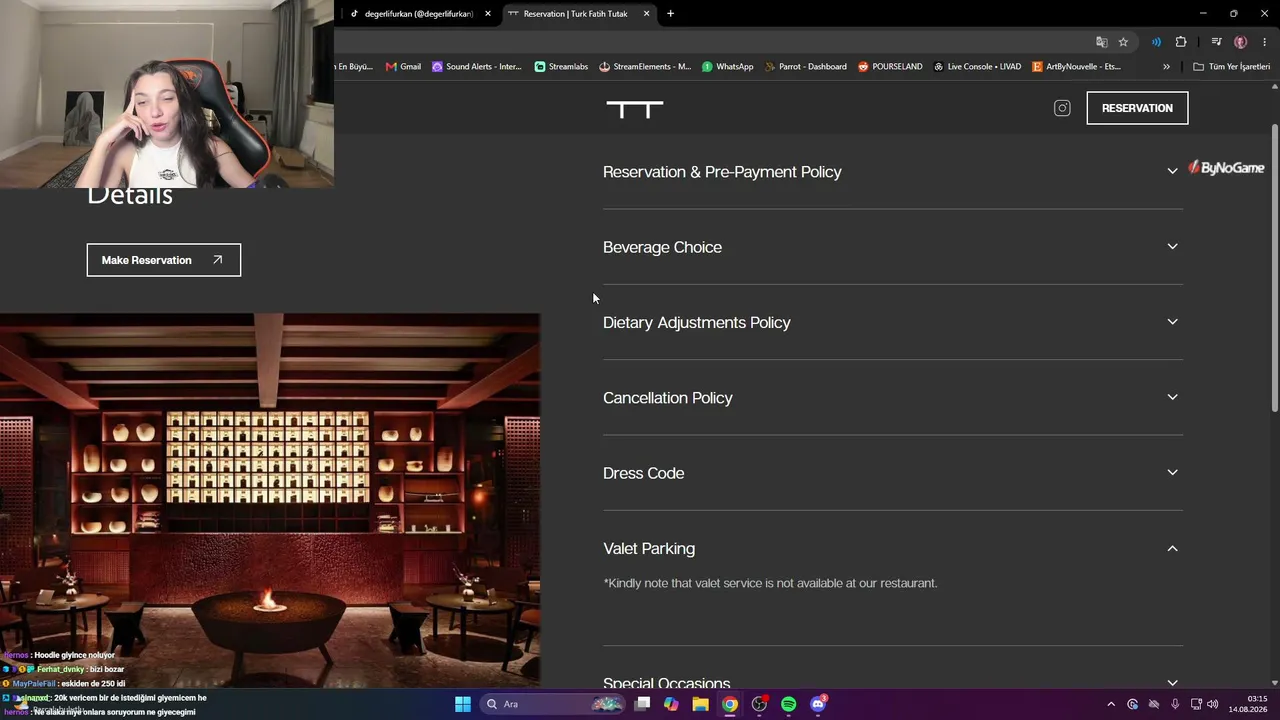Open the Sound Alerts bookmark

(477, 67)
